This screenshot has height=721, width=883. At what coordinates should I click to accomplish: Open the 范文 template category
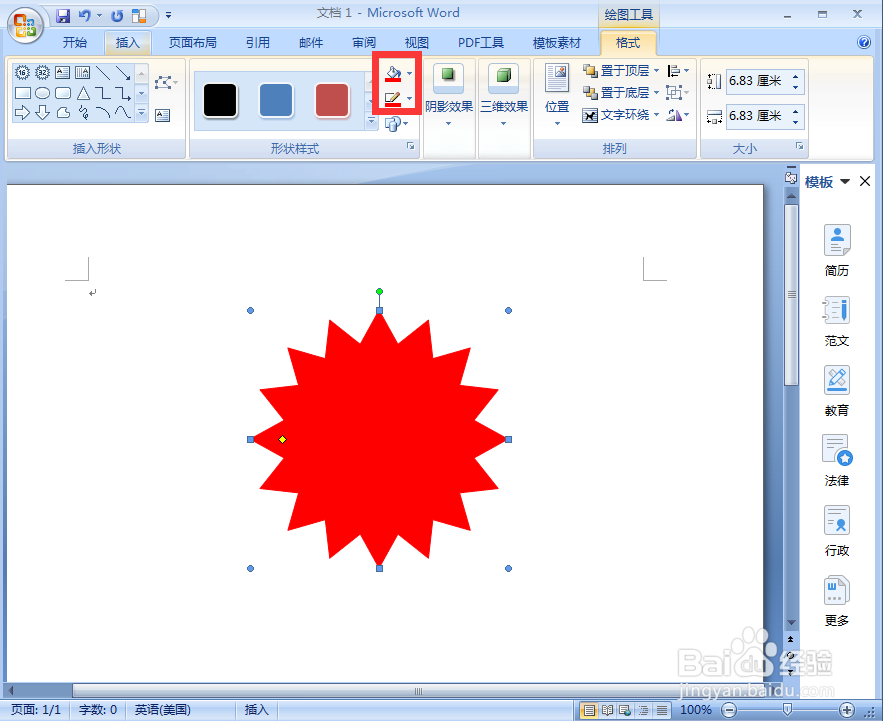click(837, 321)
